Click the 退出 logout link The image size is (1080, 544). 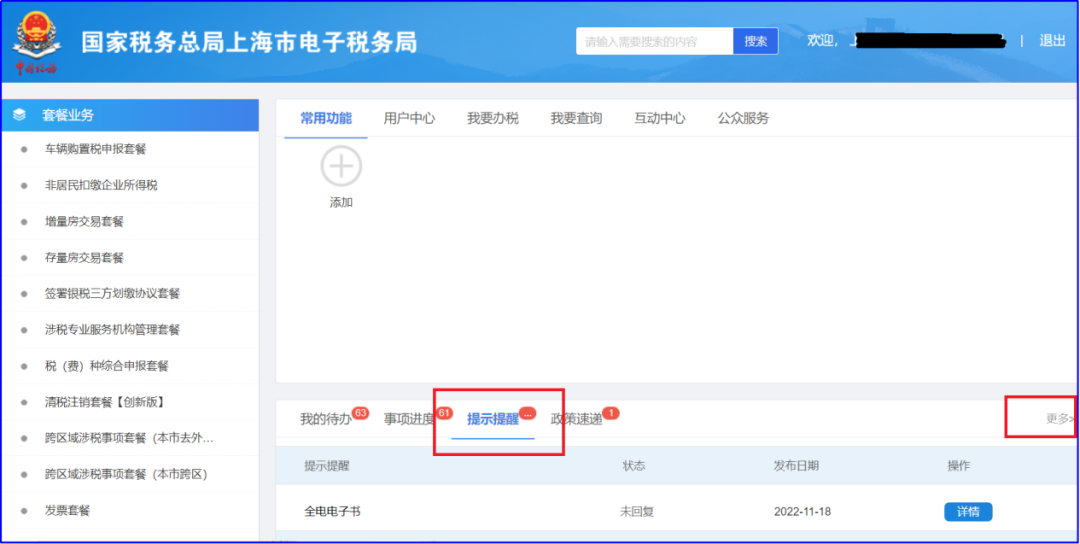1052,41
